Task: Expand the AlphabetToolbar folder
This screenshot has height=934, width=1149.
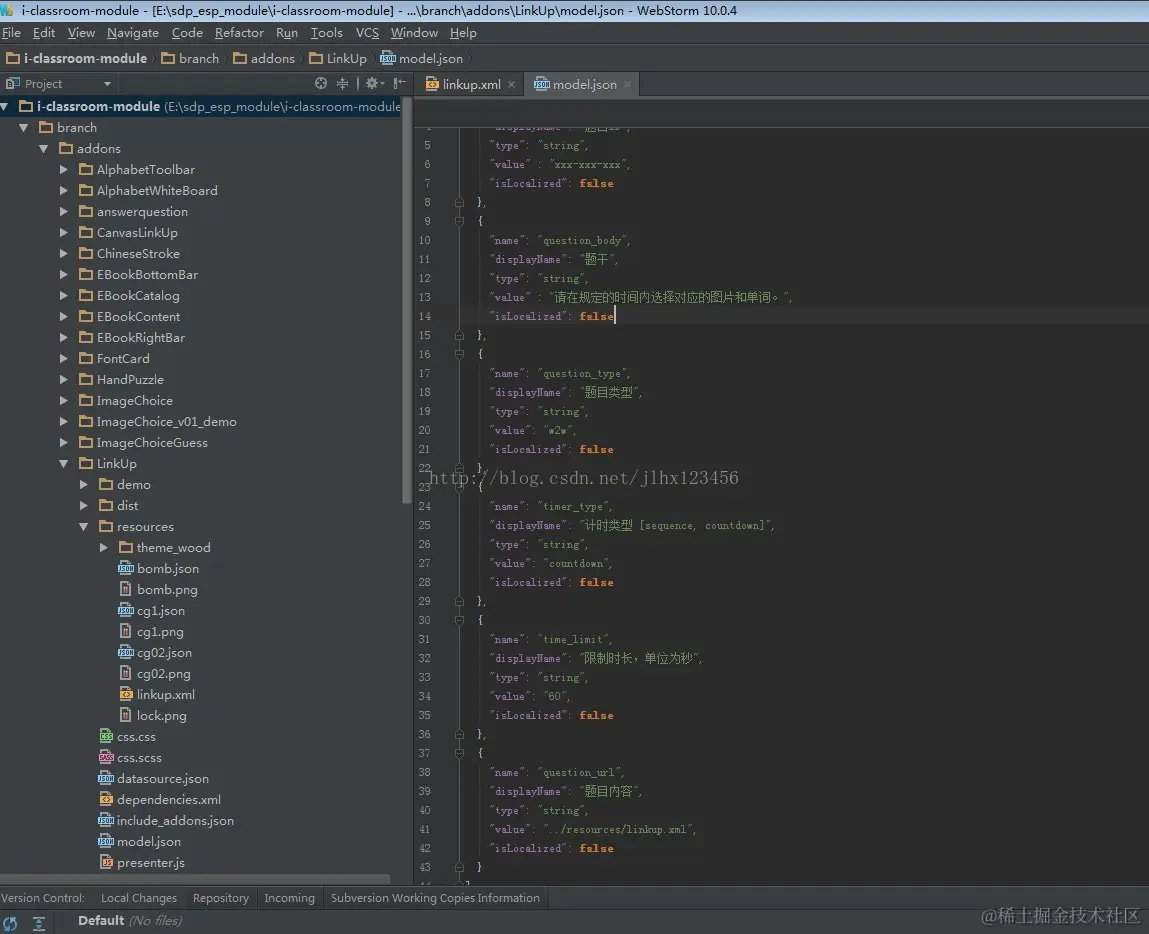Action: click(64, 169)
